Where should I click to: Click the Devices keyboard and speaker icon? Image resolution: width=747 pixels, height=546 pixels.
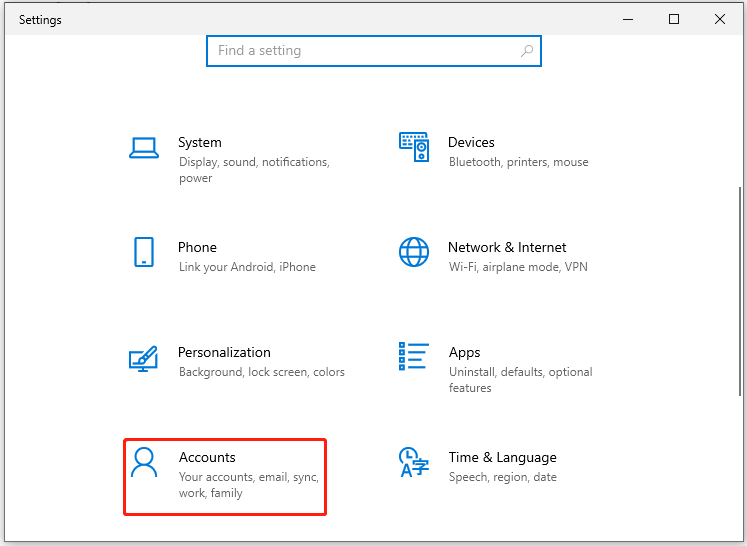pos(414,147)
